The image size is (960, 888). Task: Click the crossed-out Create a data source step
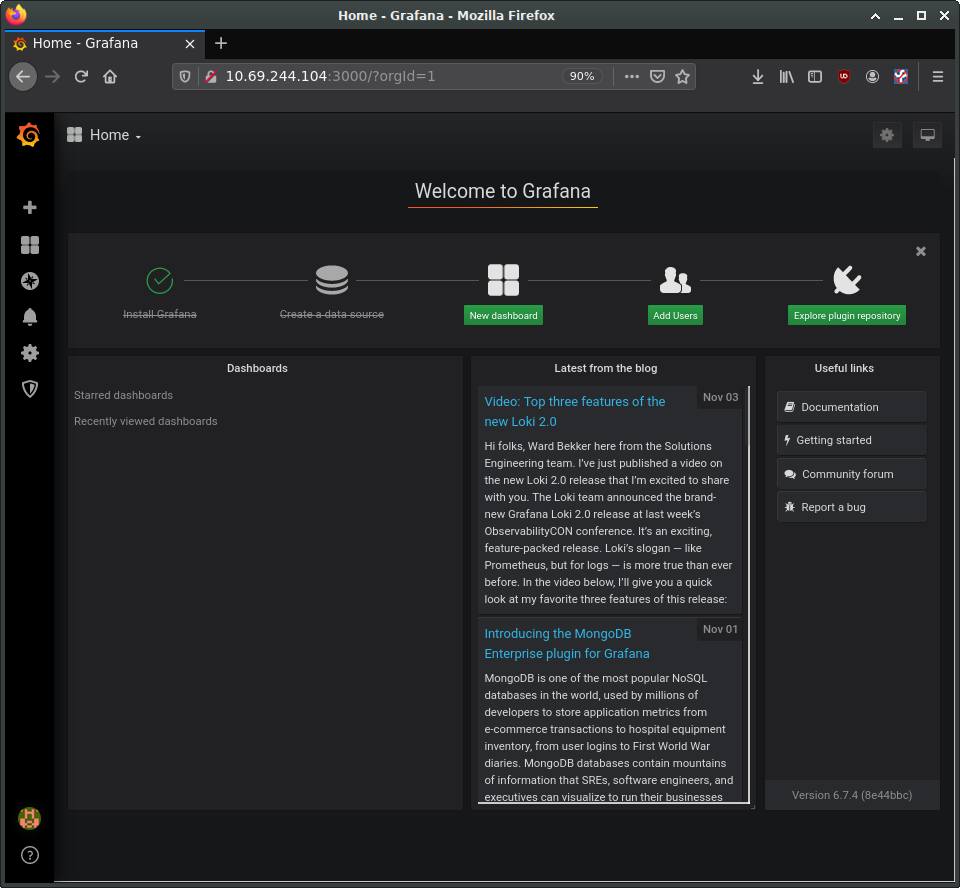(332, 314)
